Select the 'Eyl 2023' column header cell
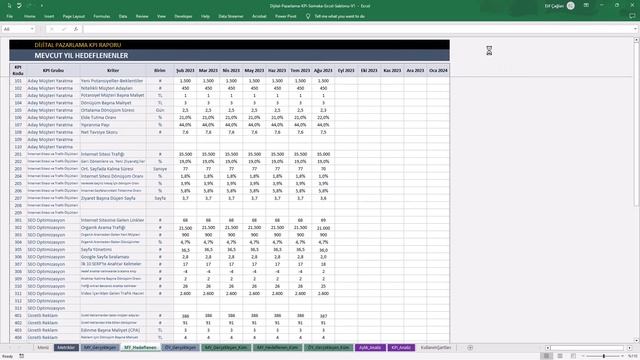Viewport: 640px width, 360px height. (x=346, y=70)
